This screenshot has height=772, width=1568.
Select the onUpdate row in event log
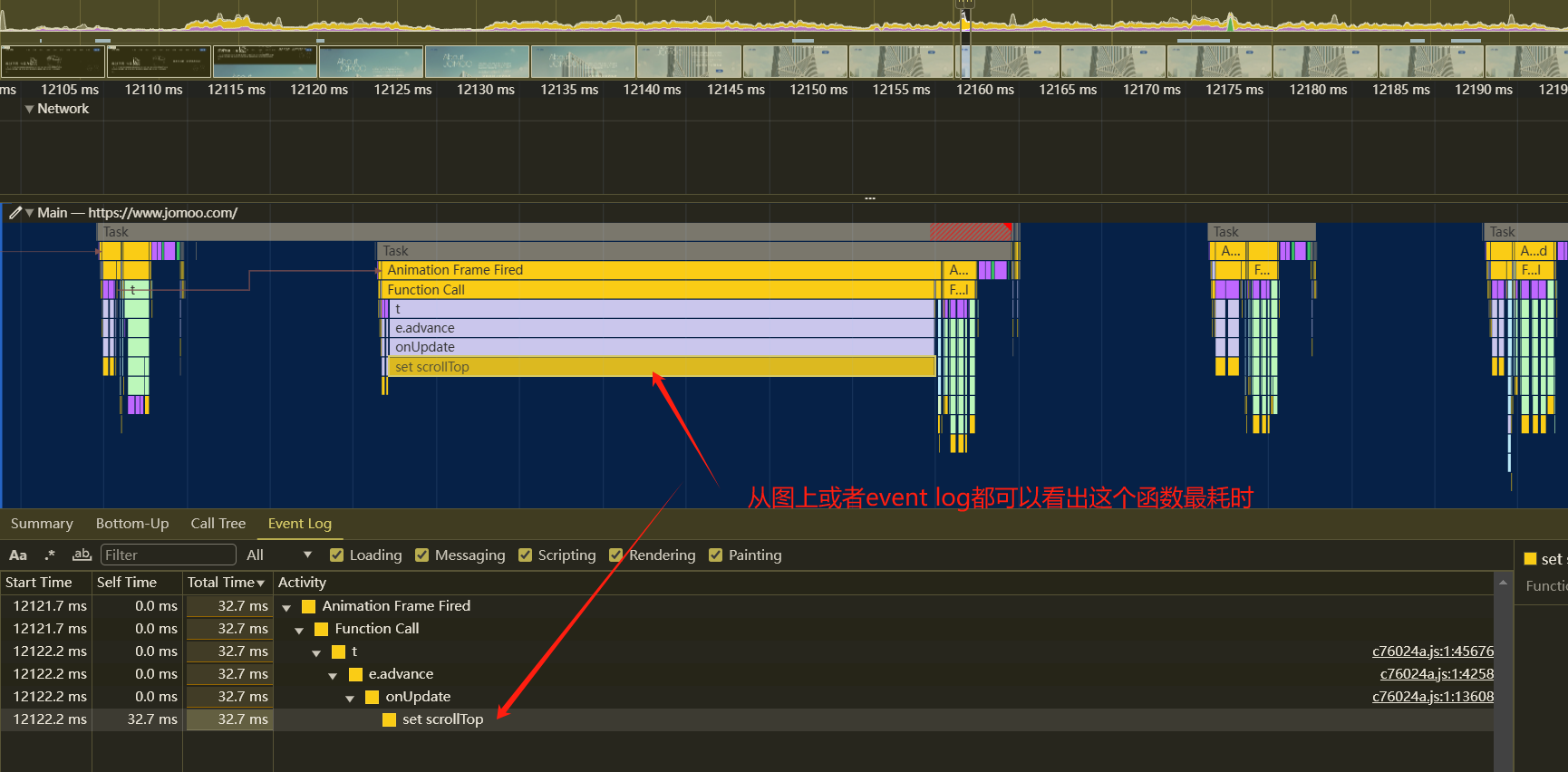point(747,697)
